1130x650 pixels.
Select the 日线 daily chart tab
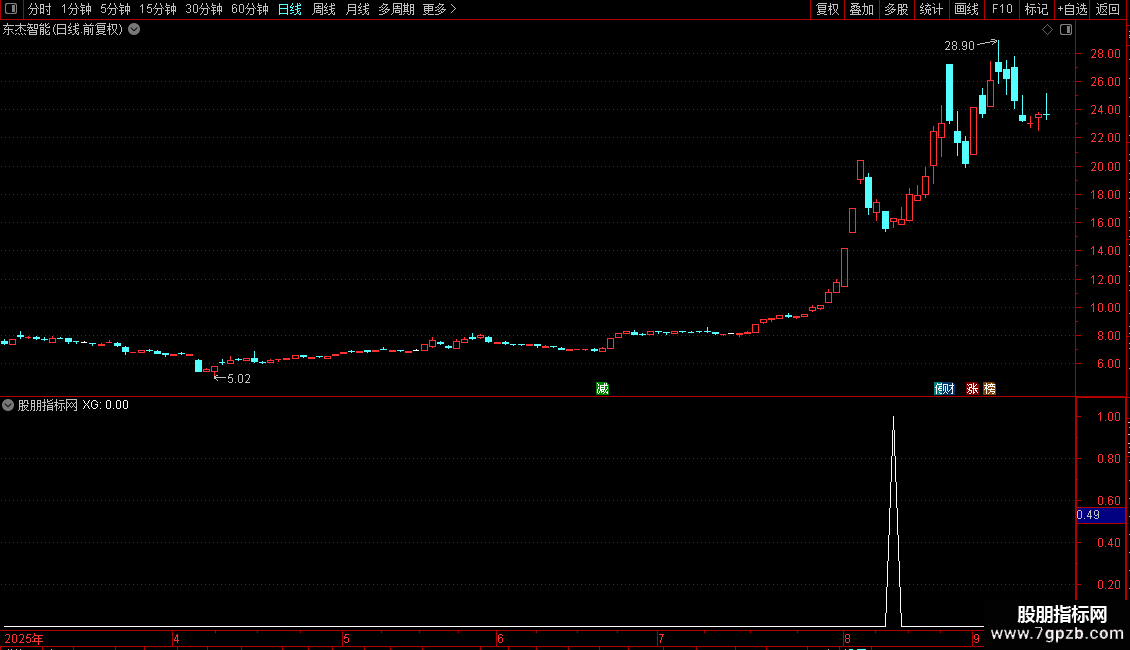pos(290,9)
